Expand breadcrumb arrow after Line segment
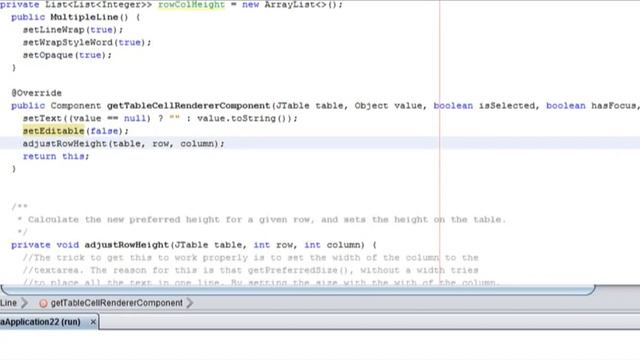 tap(24, 303)
